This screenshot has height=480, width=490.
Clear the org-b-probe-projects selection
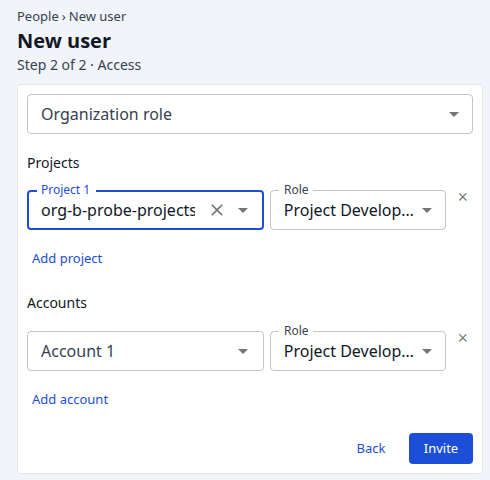click(217, 210)
